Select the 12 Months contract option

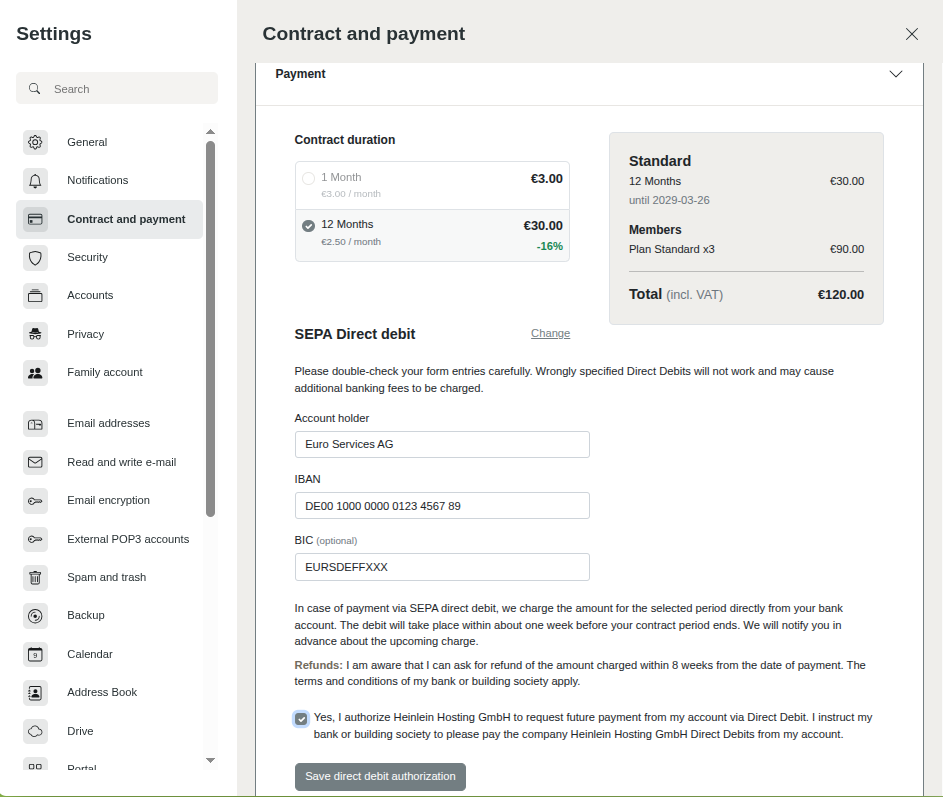click(x=308, y=225)
